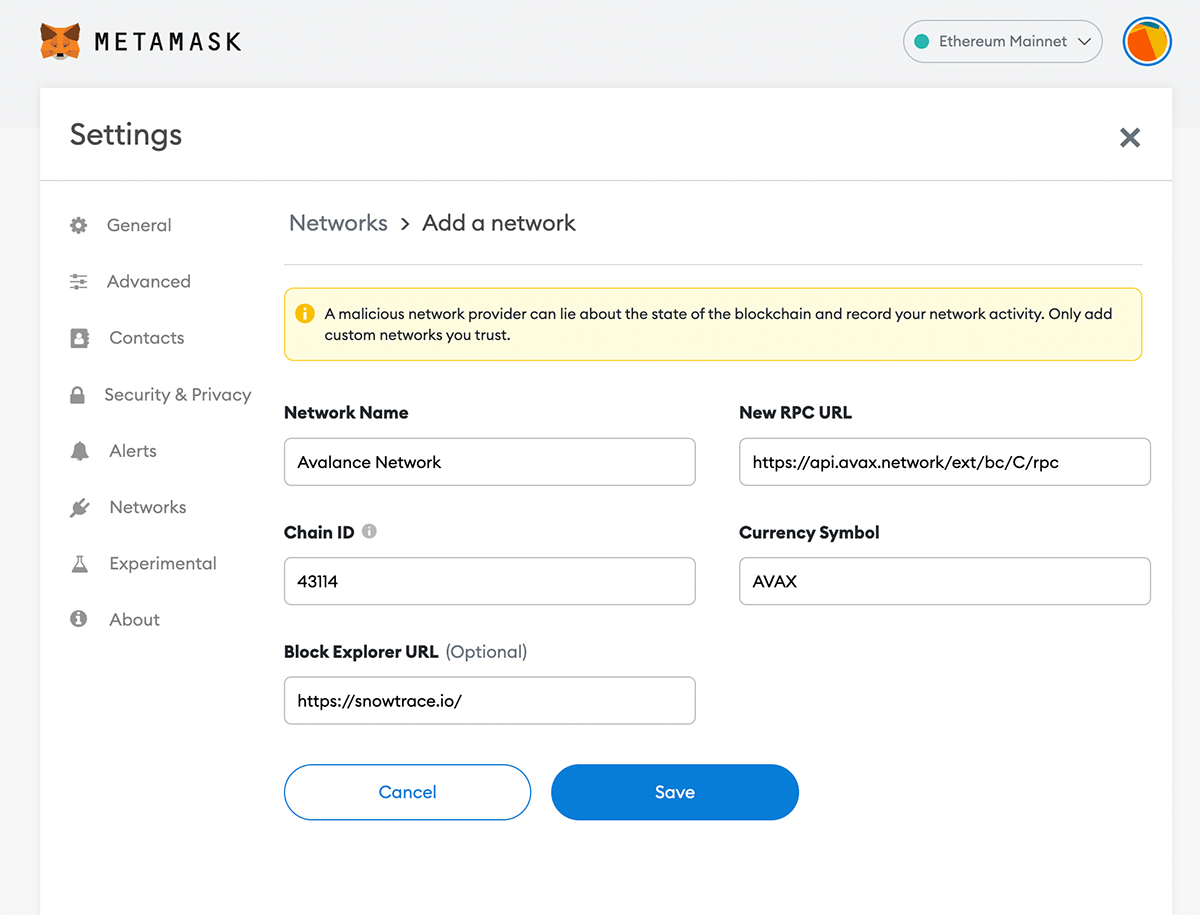Click the METAMASK wordmark text

click(x=168, y=42)
